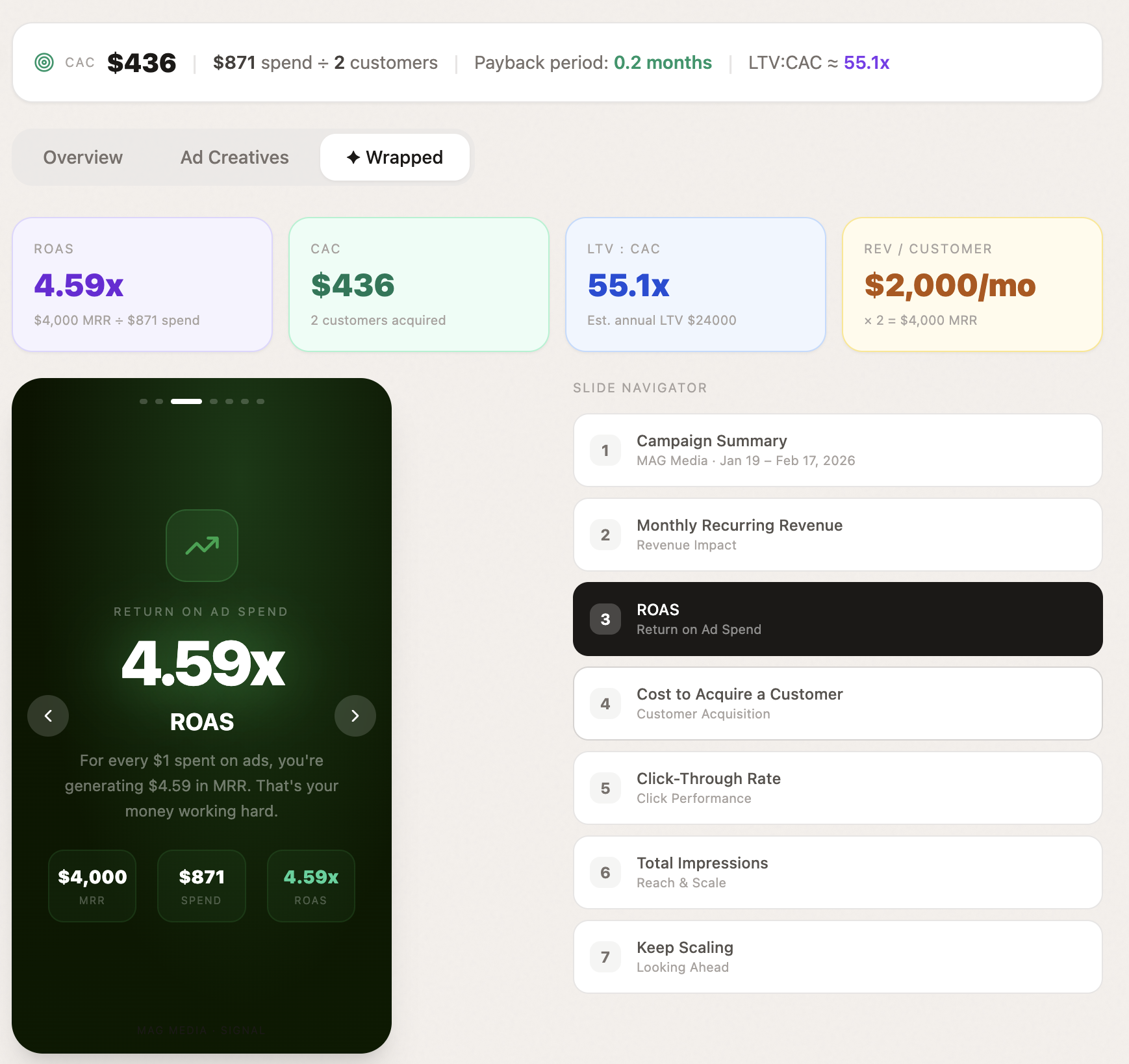Select the Keep Scaling slide
Screen dimensions: 1129x1064
click(x=837, y=957)
